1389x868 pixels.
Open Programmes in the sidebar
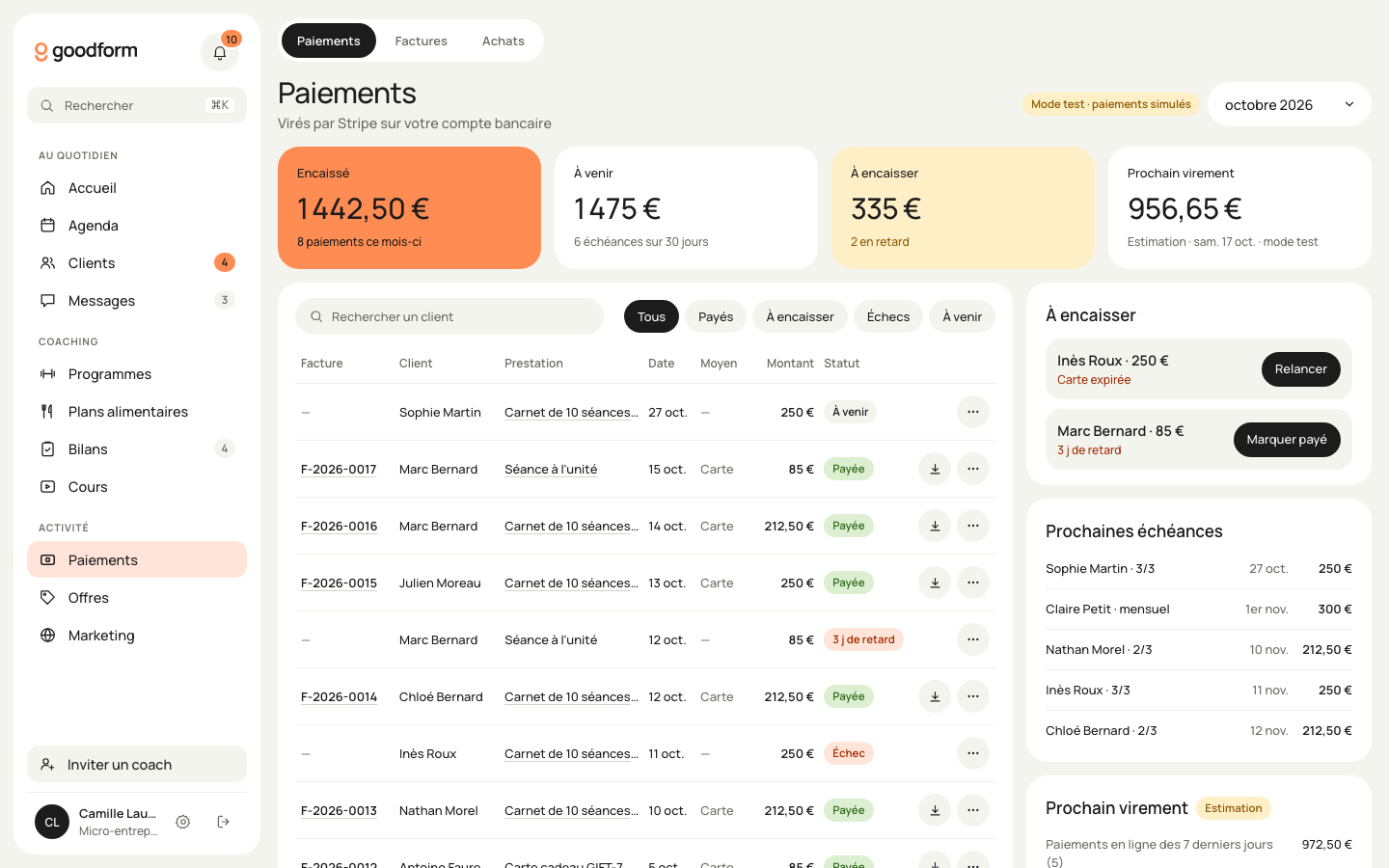pos(137,374)
